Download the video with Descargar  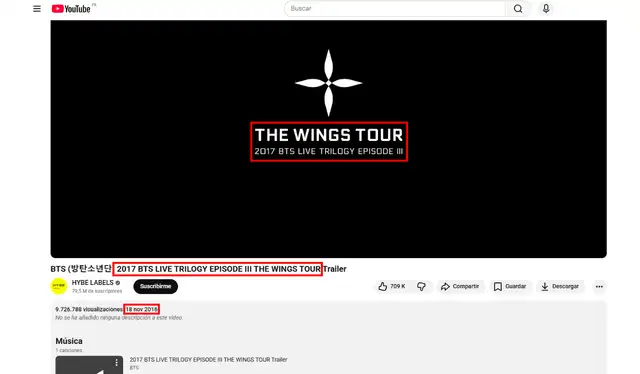[560, 286]
